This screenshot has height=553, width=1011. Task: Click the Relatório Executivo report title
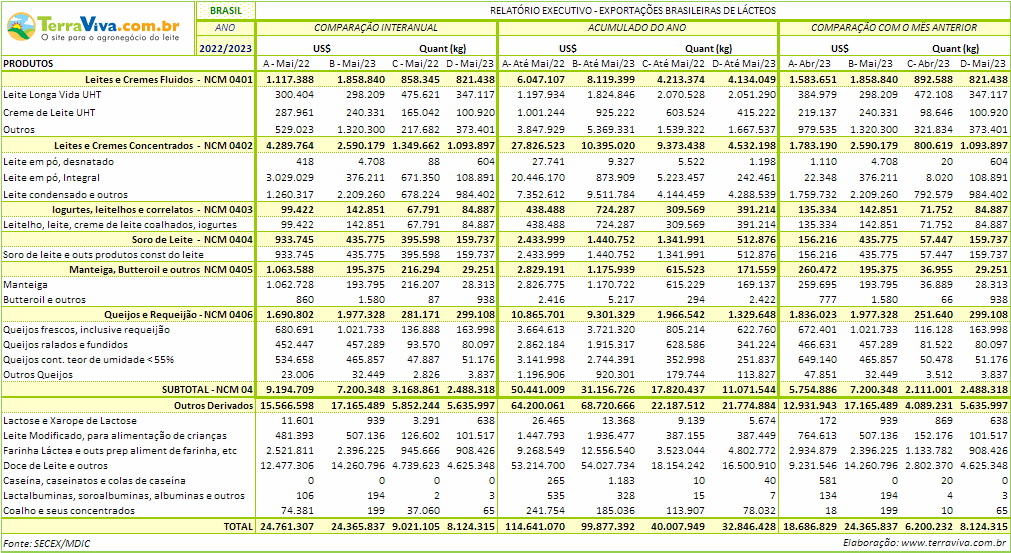(x=632, y=9)
